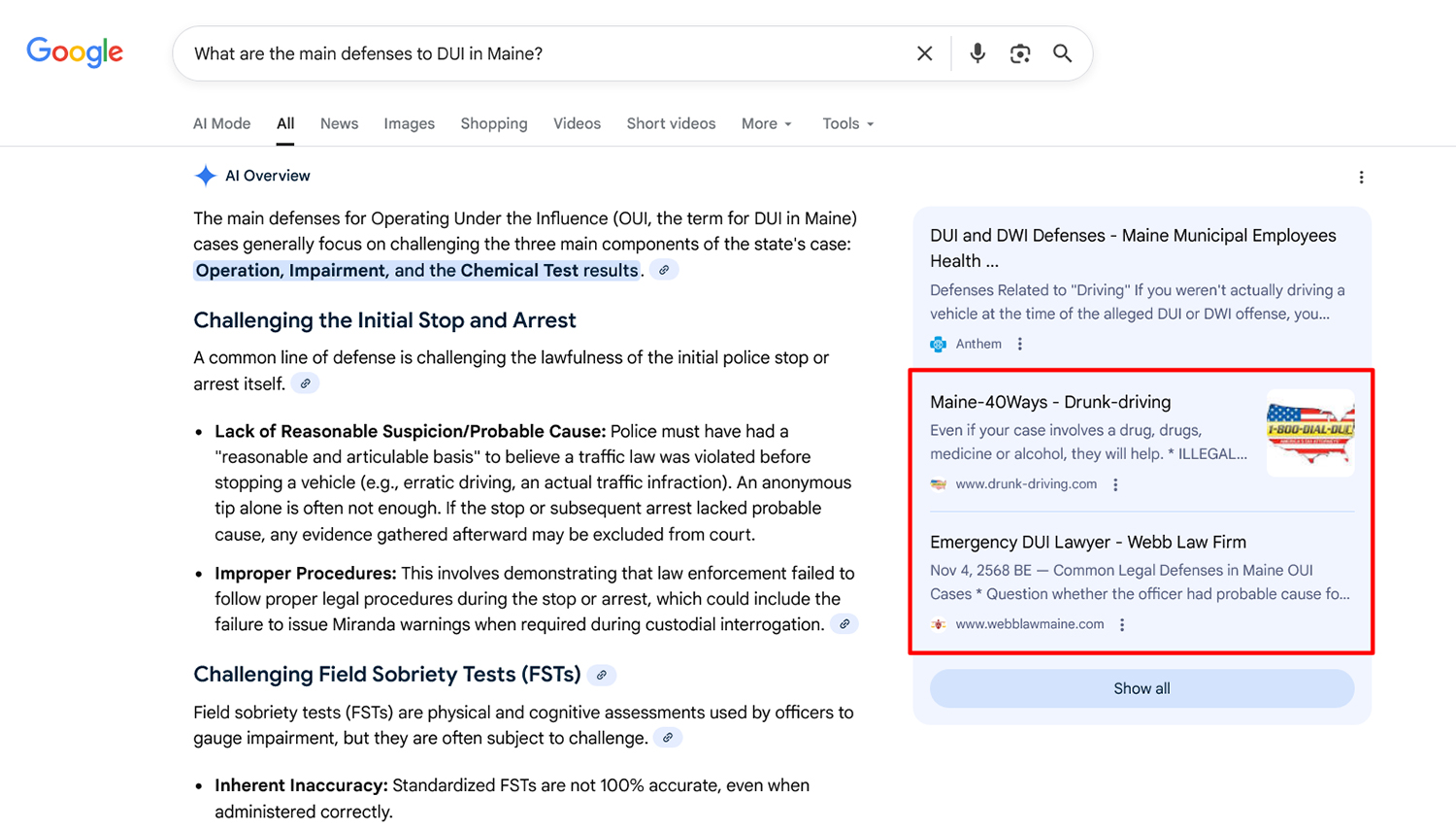This screenshot has width=1456, height=830.
Task: Open the three-dot menu on the Webb Law result
Action: pos(1121,624)
